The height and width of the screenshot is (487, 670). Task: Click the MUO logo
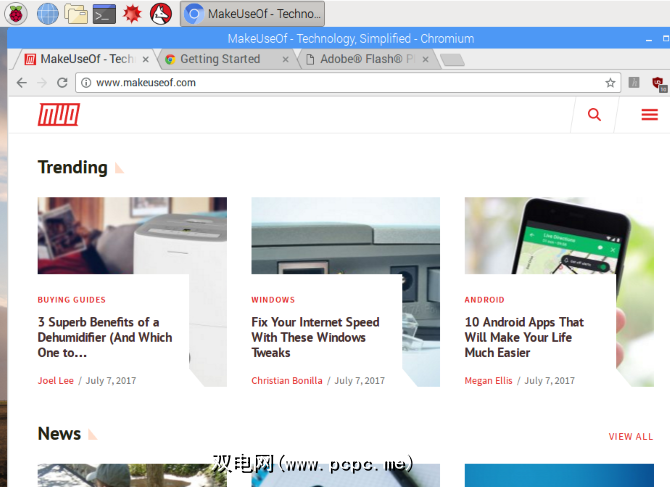(x=59, y=114)
